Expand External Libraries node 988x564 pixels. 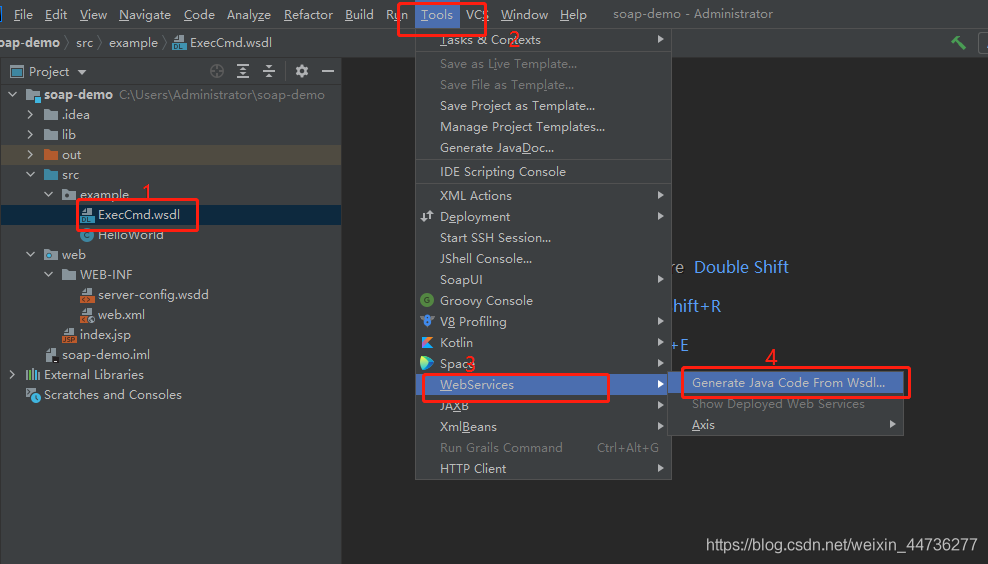pos(13,375)
